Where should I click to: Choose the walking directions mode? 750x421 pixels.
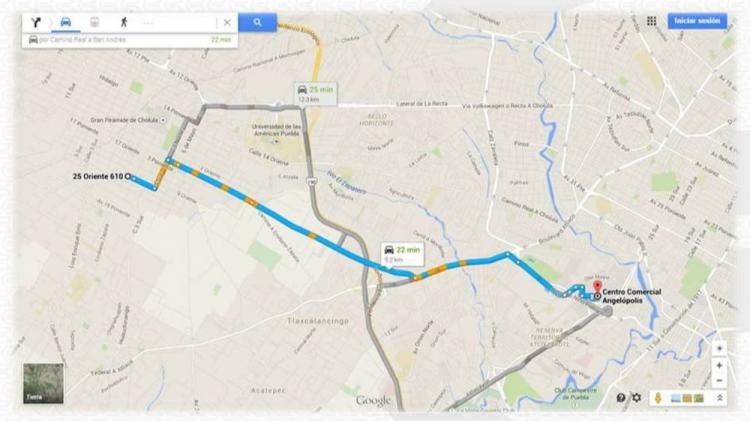pos(124,22)
